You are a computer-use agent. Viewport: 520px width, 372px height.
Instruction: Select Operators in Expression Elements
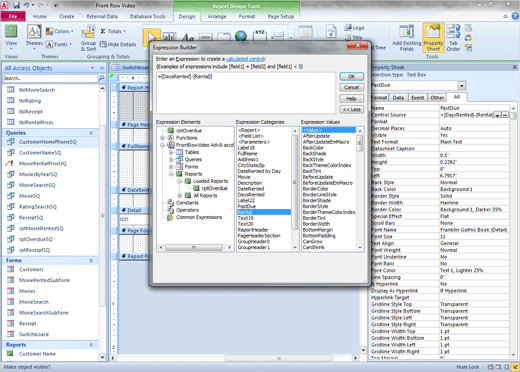(187, 210)
